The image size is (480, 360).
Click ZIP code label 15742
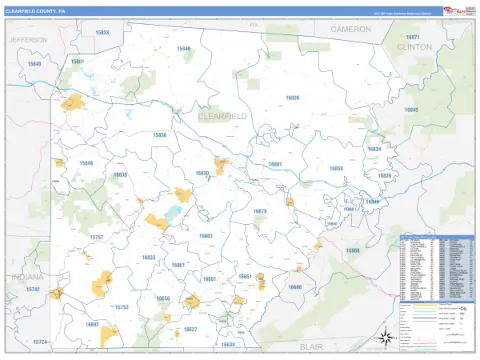(33, 289)
